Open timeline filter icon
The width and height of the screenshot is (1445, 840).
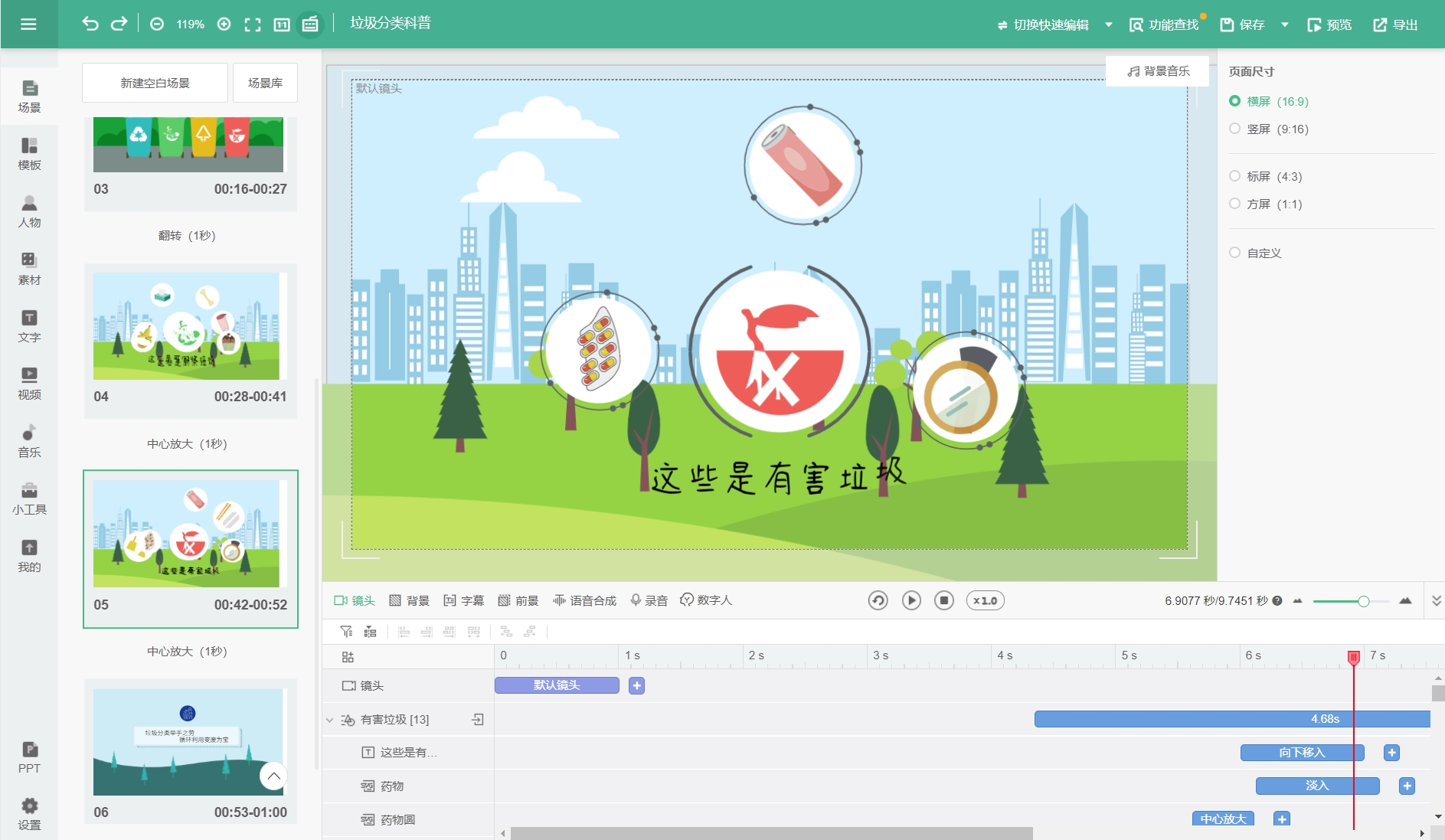[347, 632]
